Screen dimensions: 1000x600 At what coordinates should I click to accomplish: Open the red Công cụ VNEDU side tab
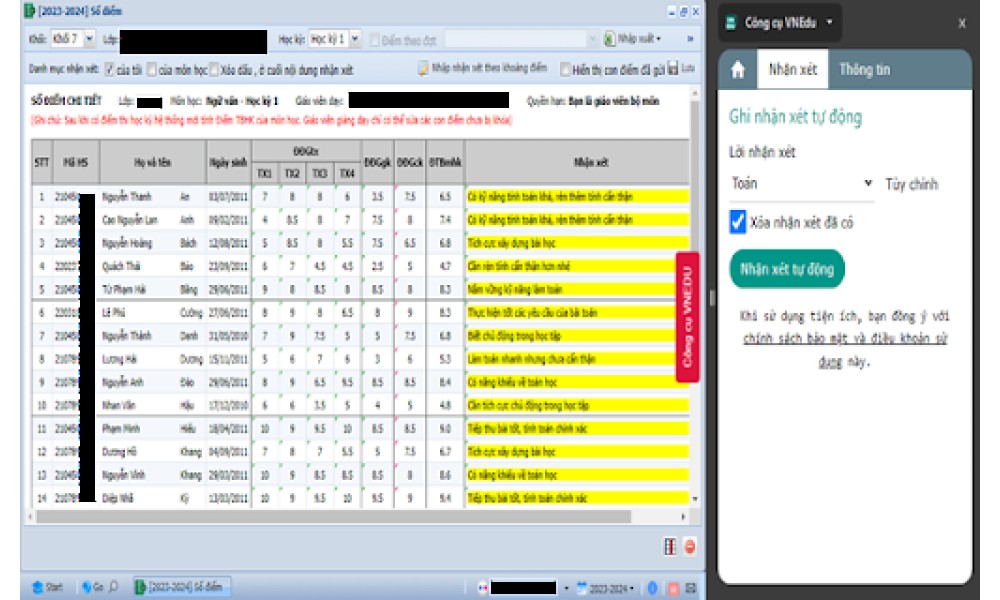[688, 317]
